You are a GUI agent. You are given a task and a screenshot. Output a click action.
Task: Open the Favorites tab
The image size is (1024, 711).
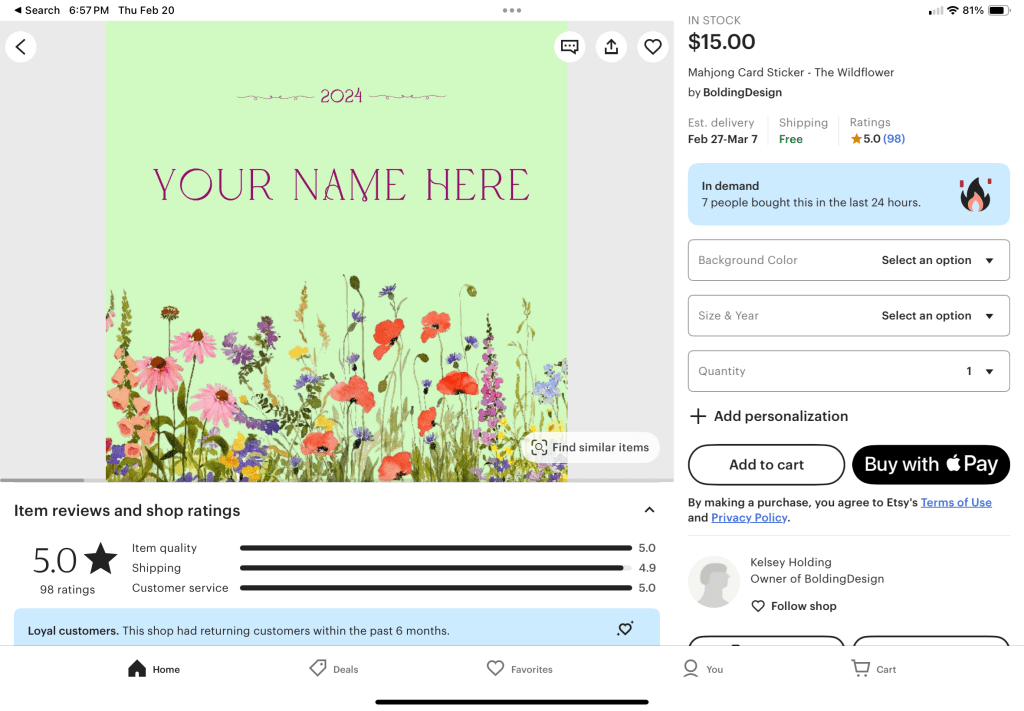click(x=519, y=669)
